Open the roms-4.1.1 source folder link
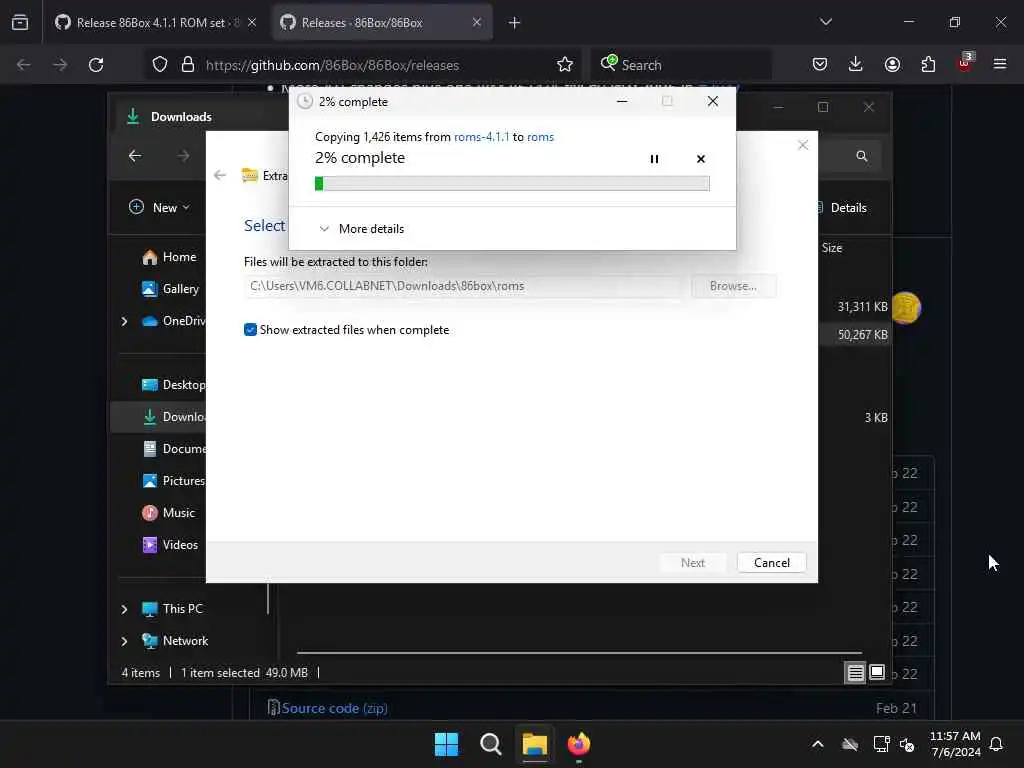Image resolution: width=1024 pixels, height=768 pixels. 481,136
